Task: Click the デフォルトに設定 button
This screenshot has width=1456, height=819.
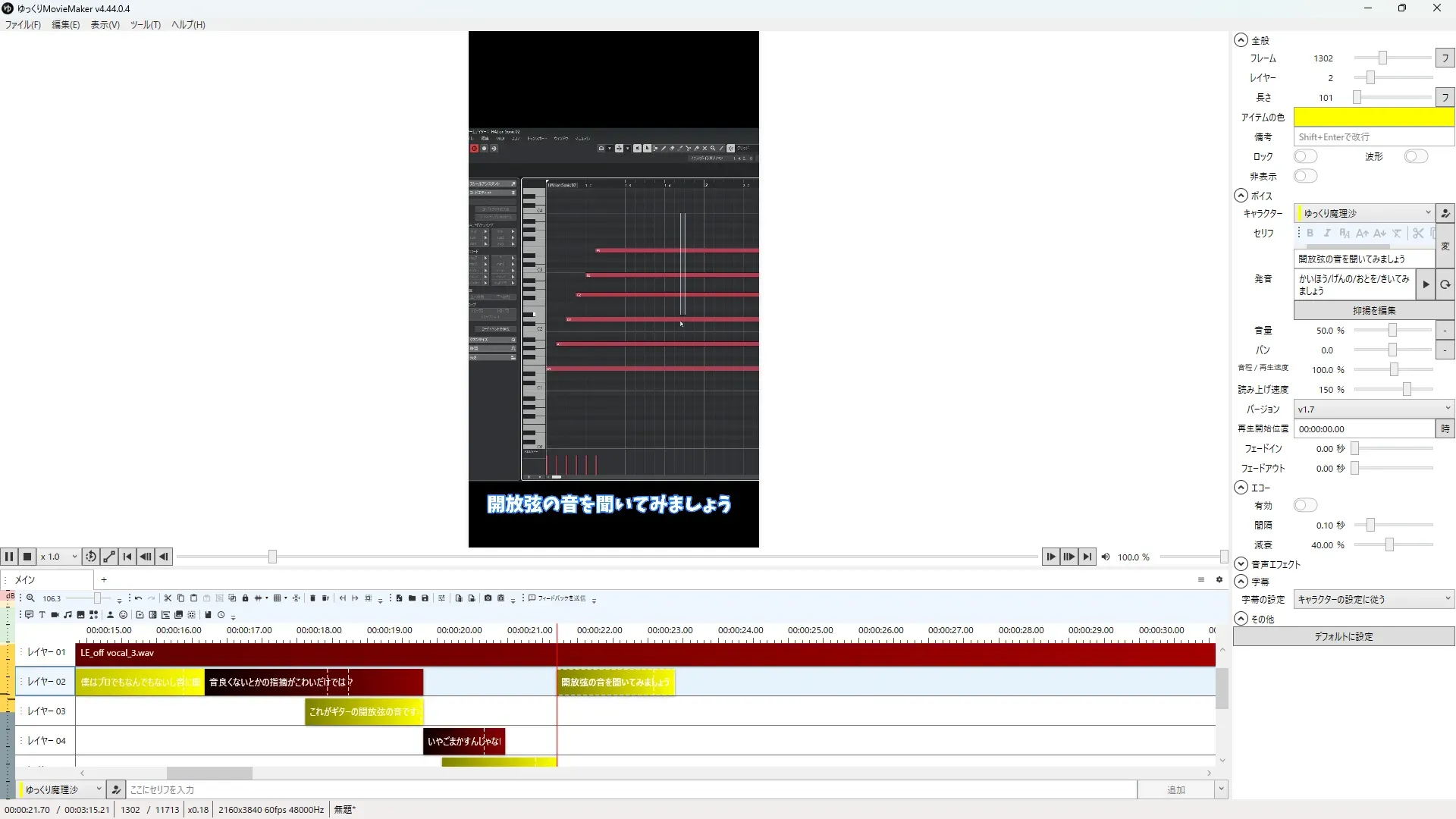Action: (x=1343, y=636)
